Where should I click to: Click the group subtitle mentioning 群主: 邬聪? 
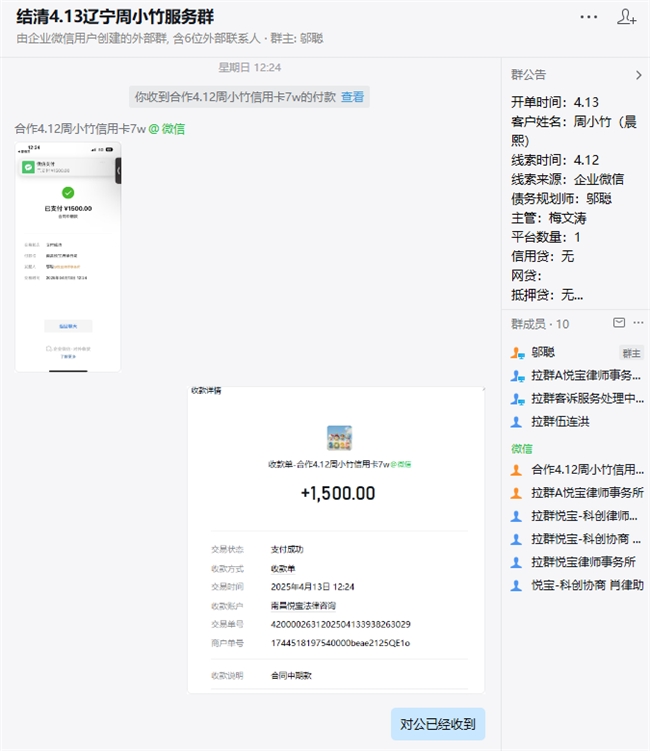point(170,38)
